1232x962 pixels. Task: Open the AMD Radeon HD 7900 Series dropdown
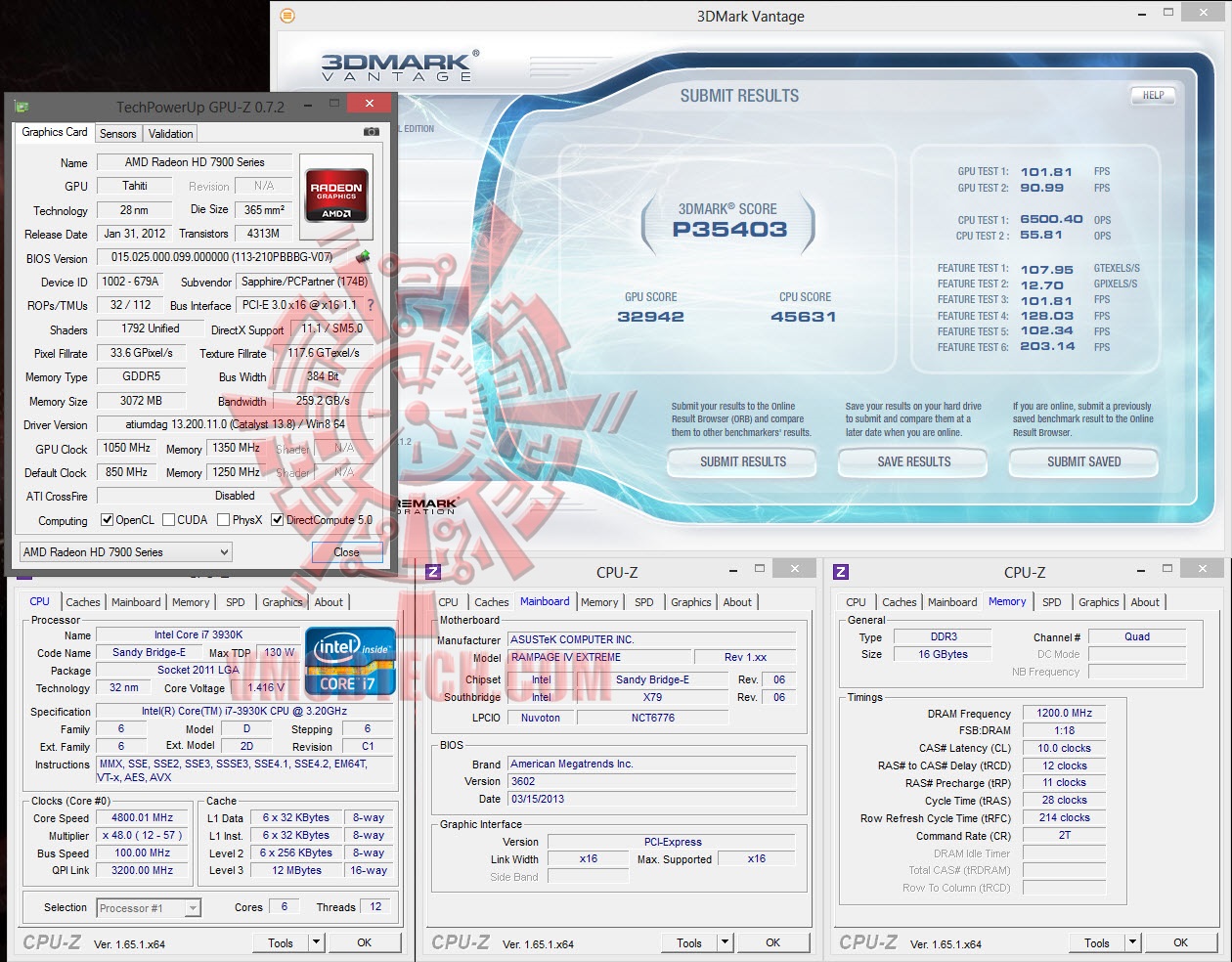pyautogui.click(x=224, y=551)
